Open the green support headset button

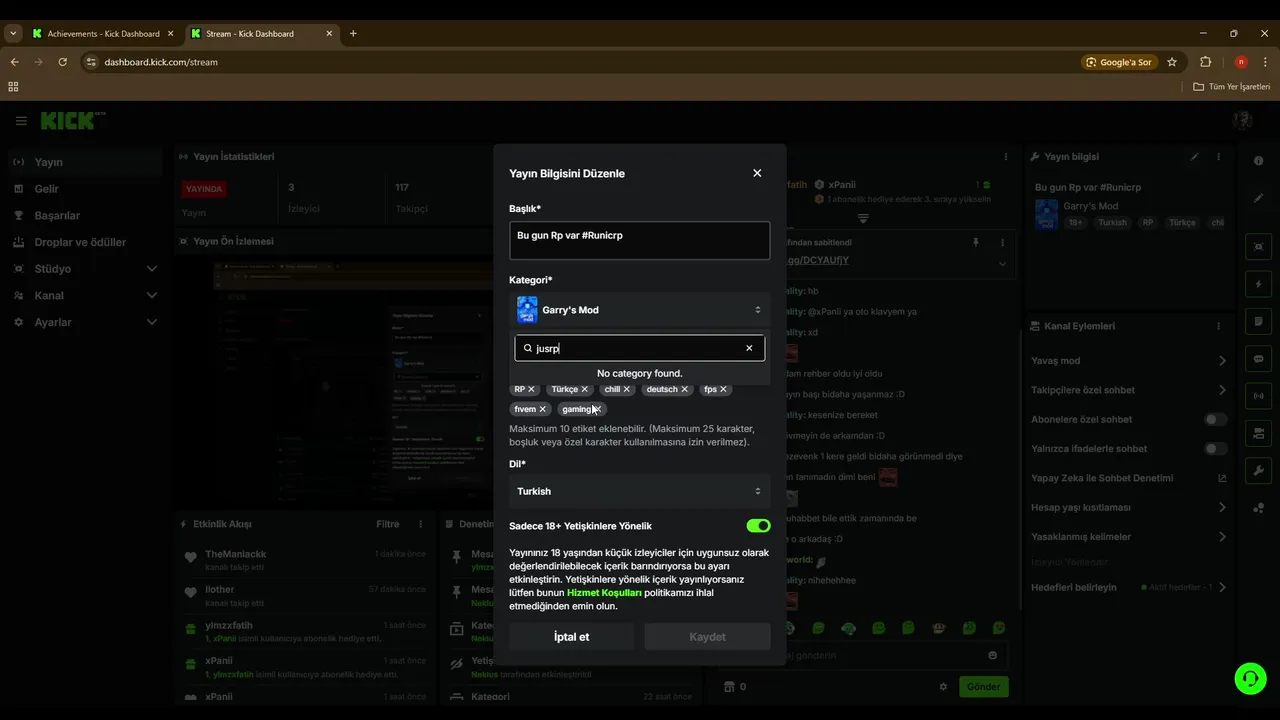[1250, 678]
